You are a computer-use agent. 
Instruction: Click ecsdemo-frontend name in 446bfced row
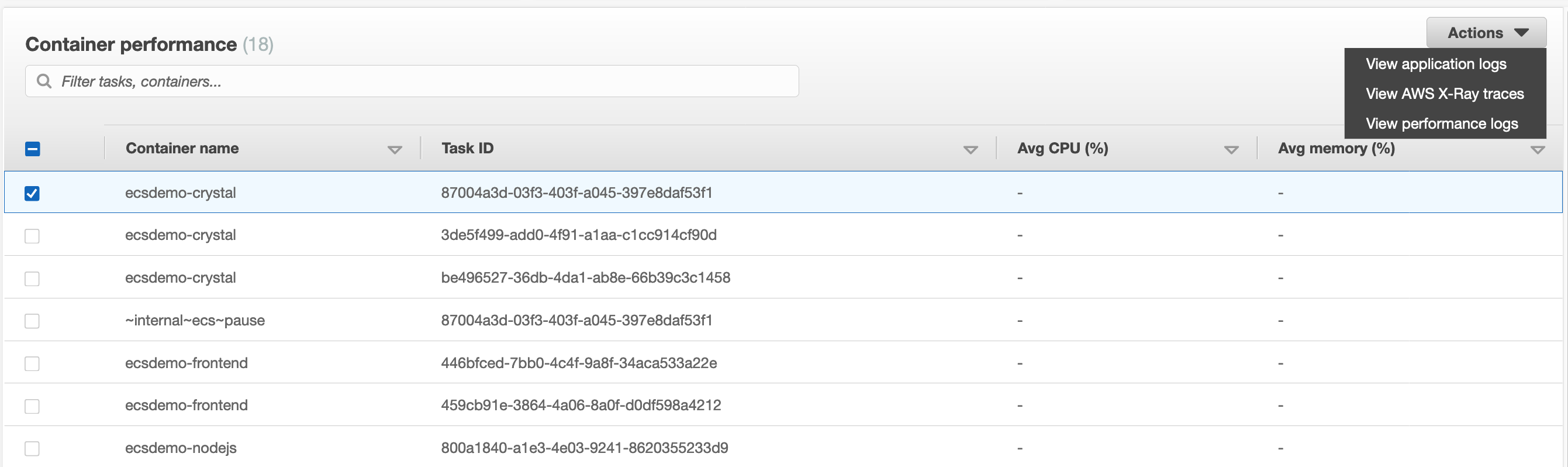point(186,363)
